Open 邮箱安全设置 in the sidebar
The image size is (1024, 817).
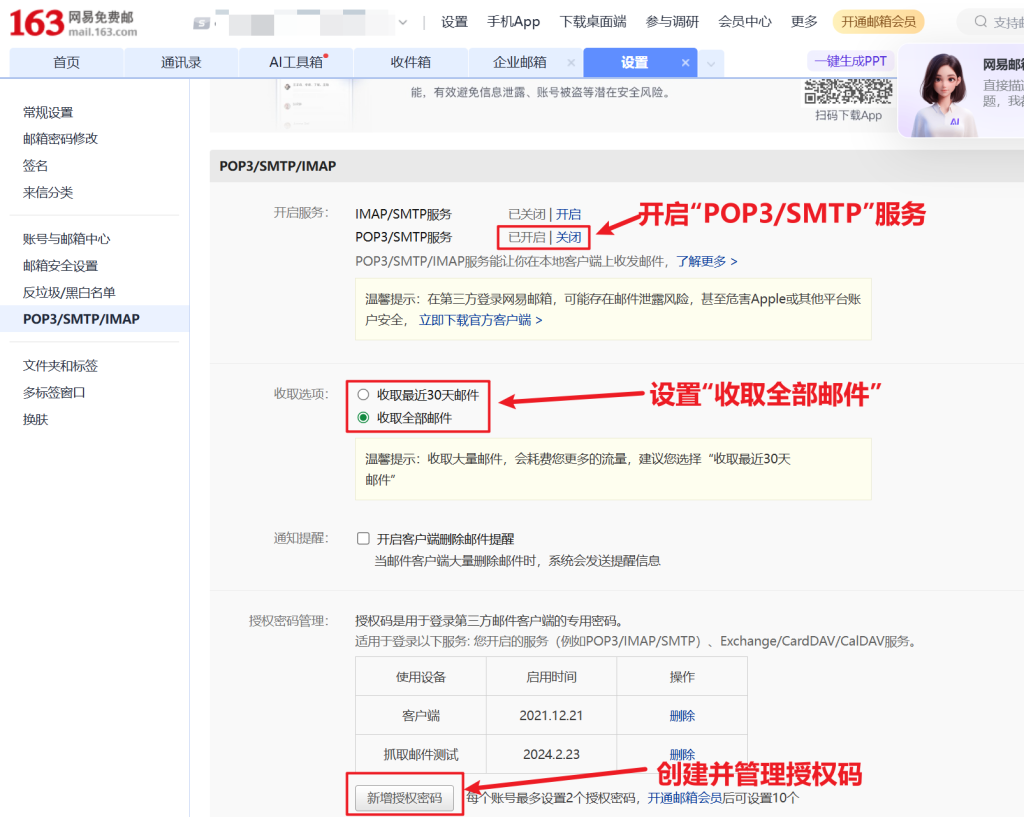[60, 266]
